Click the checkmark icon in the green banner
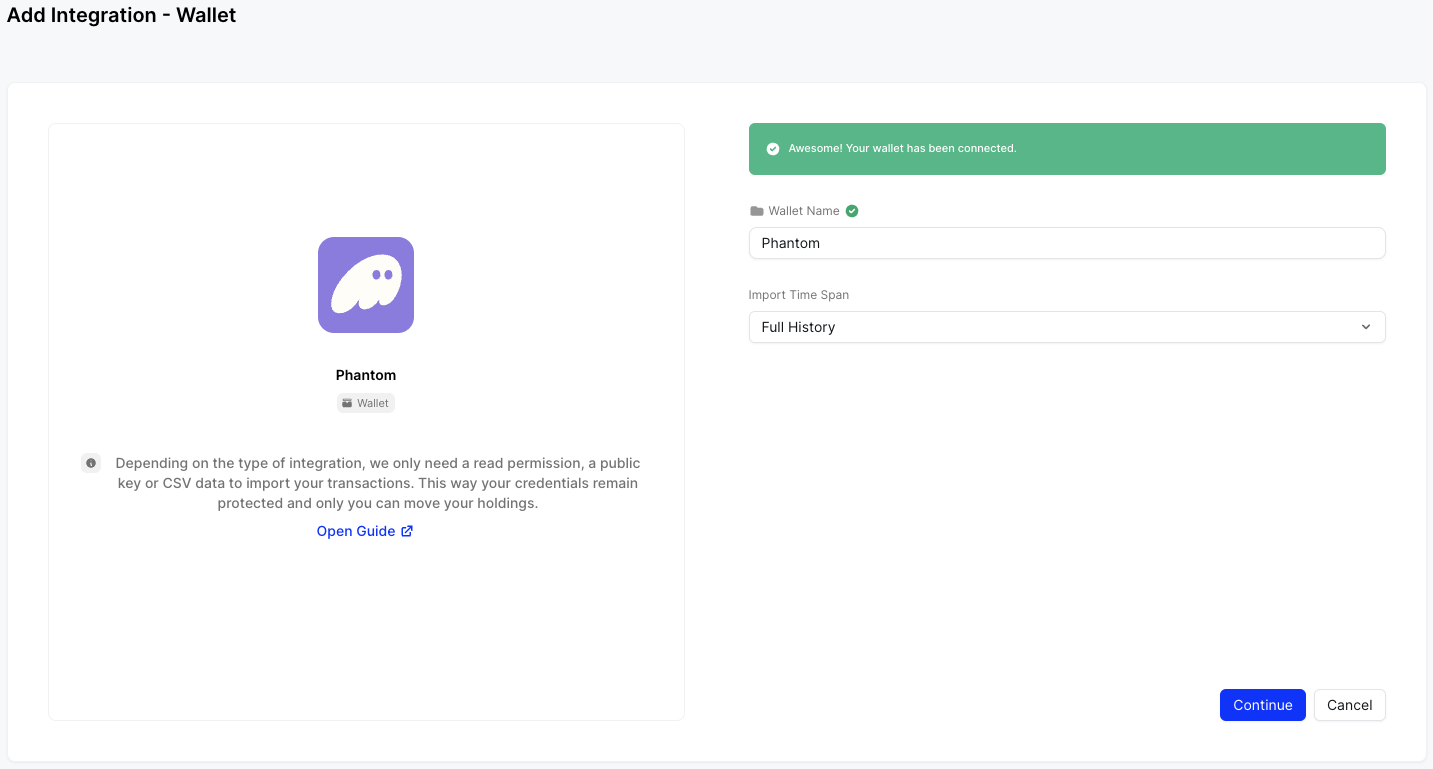Image resolution: width=1433 pixels, height=769 pixels. pos(773,149)
